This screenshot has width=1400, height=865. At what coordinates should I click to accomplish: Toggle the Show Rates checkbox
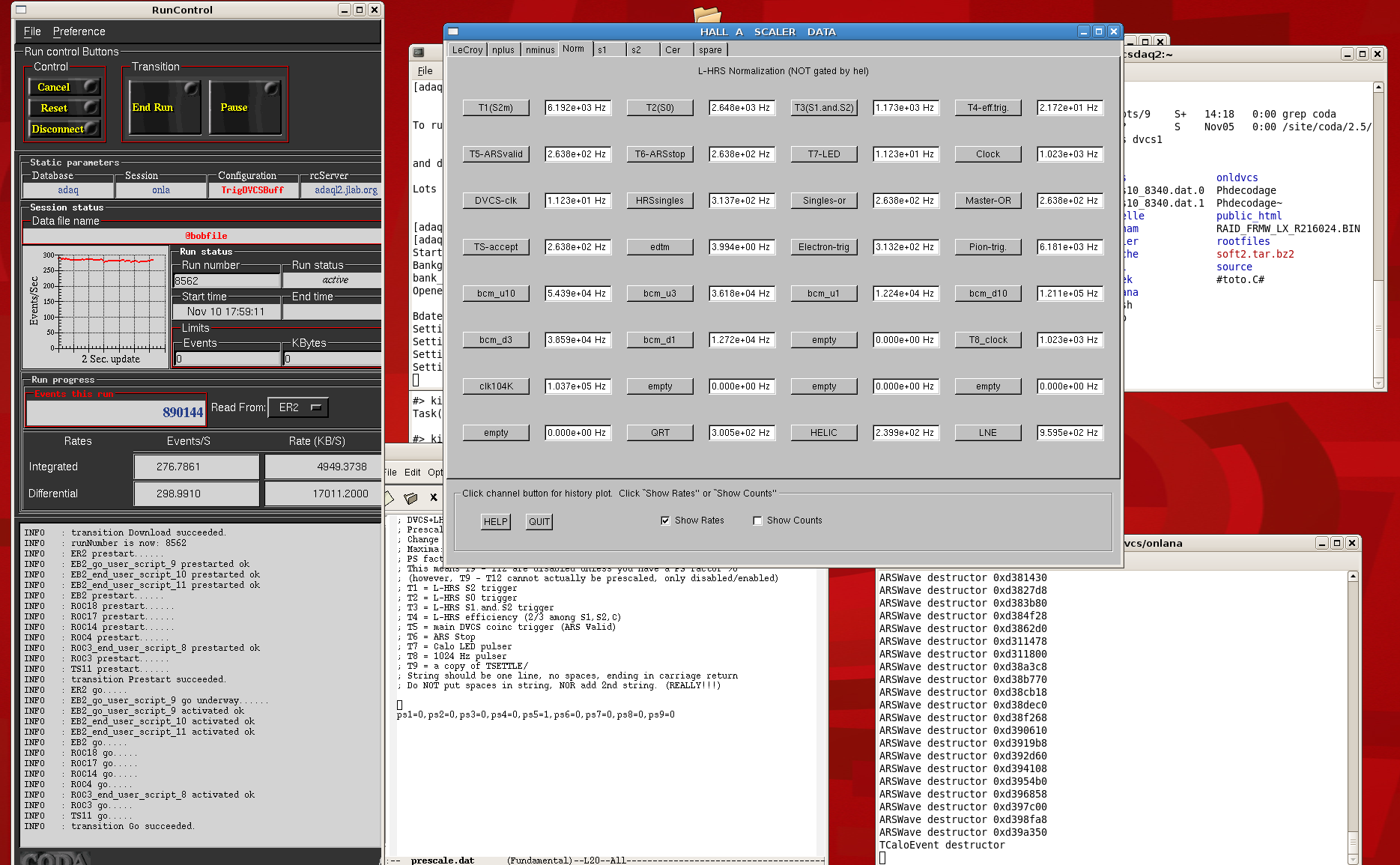click(665, 520)
